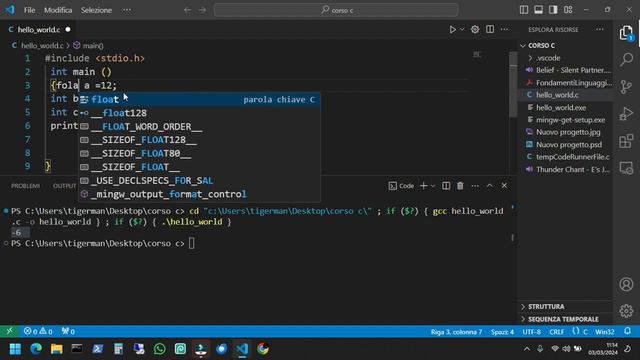The width and height of the screenshot is (640, 360).
Task: Click the editor gear settings icon
Action: coord(475,29)
